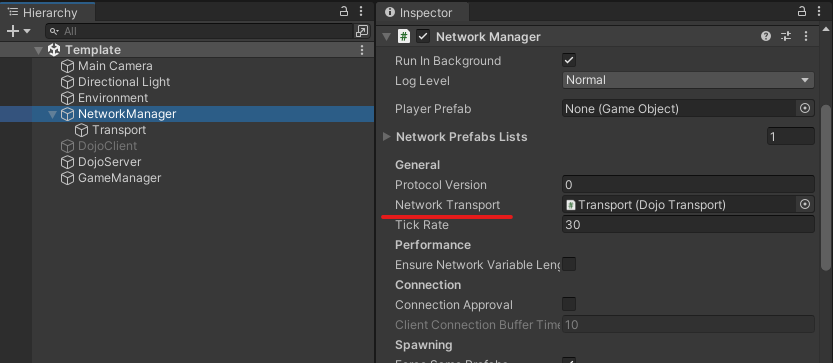Image resolution: width=833 pixels, height=363 pixels.
Task: Select the disabled DojoClient object
Action: point(107,146)
